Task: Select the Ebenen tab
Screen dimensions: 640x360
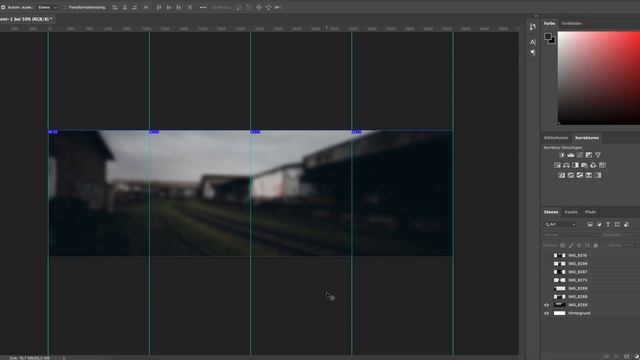Action: point(551,212)
